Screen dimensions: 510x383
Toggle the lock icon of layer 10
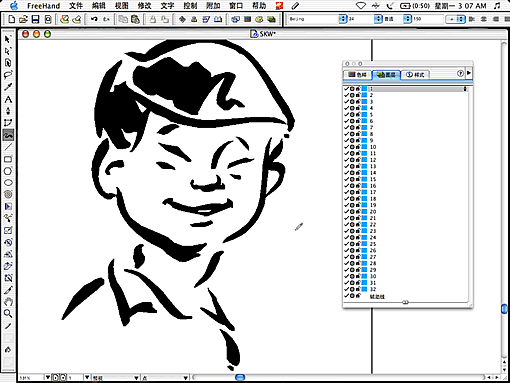(358, 147)
